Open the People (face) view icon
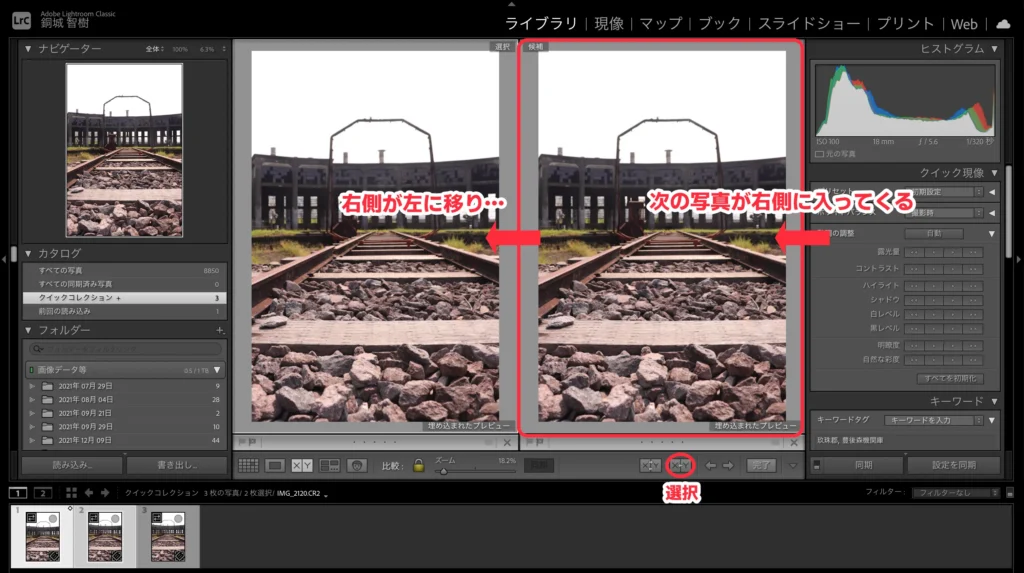 pyautogui.click(x=356, y=465)
